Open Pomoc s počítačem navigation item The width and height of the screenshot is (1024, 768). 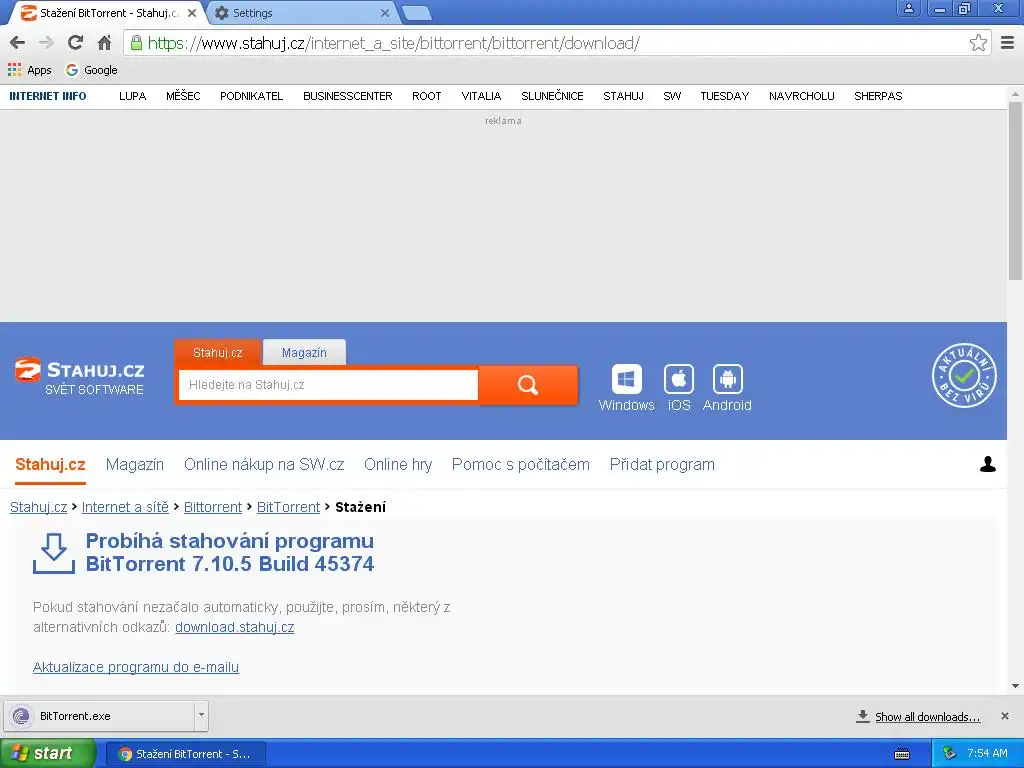[x=520, y=464]
